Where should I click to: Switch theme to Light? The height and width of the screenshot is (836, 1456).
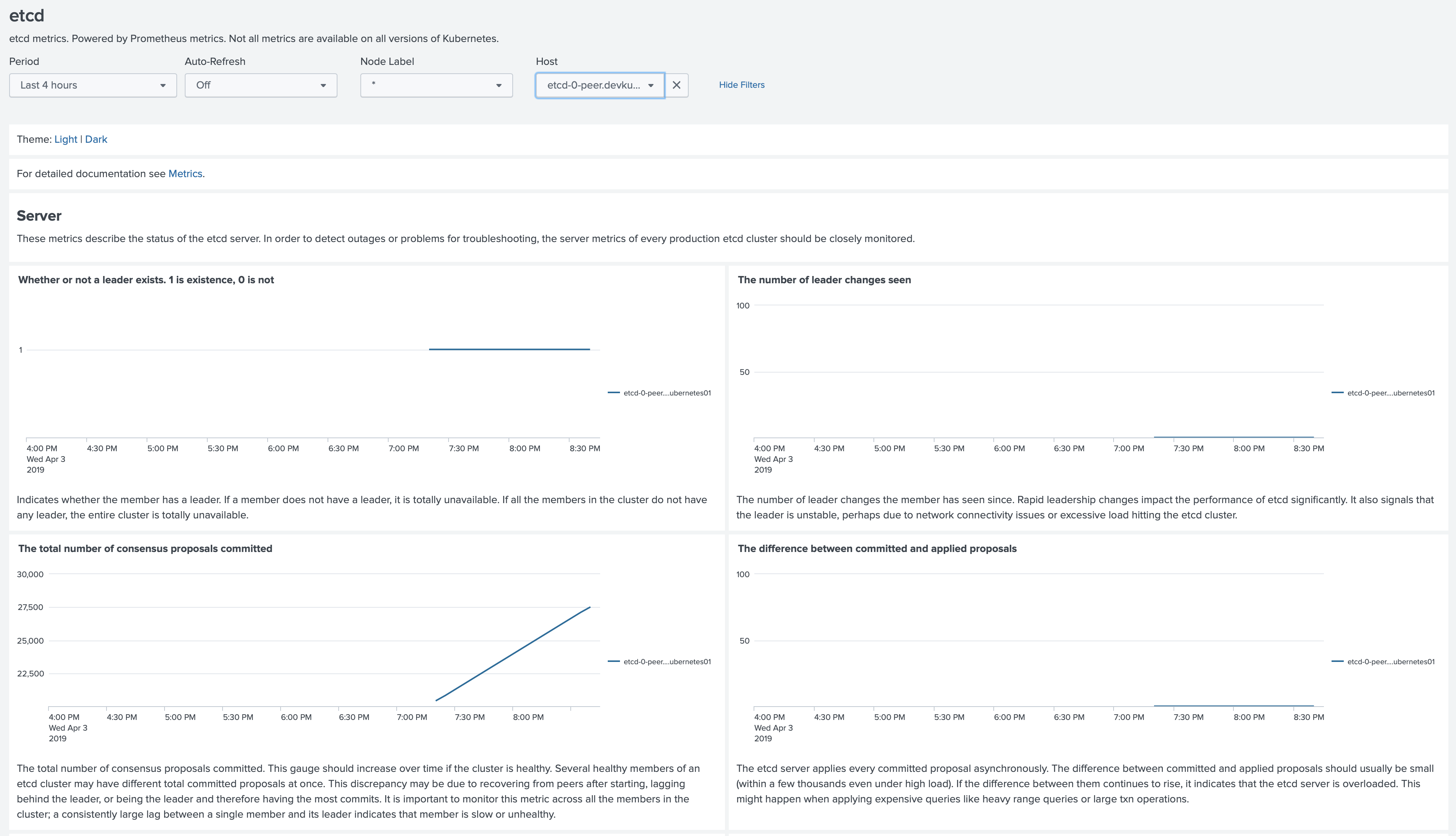[x=65, y=140]
